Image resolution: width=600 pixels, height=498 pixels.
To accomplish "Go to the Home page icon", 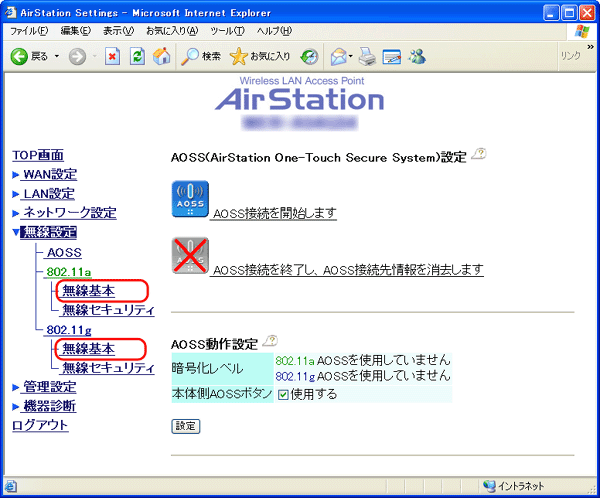I will tap(161, 57).
